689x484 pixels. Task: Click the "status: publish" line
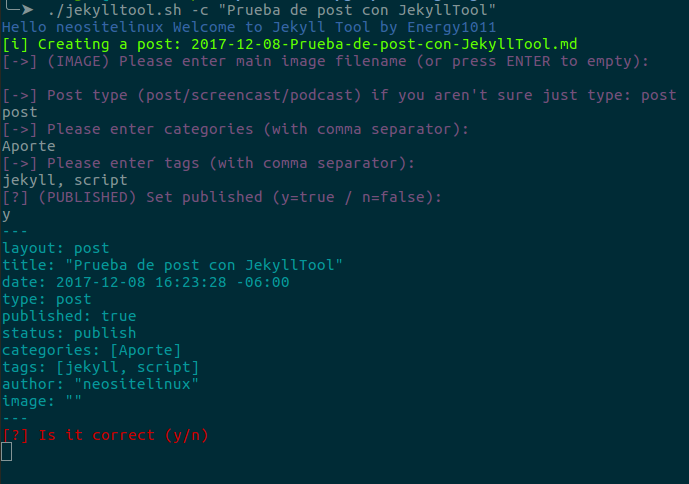point(69,333)
